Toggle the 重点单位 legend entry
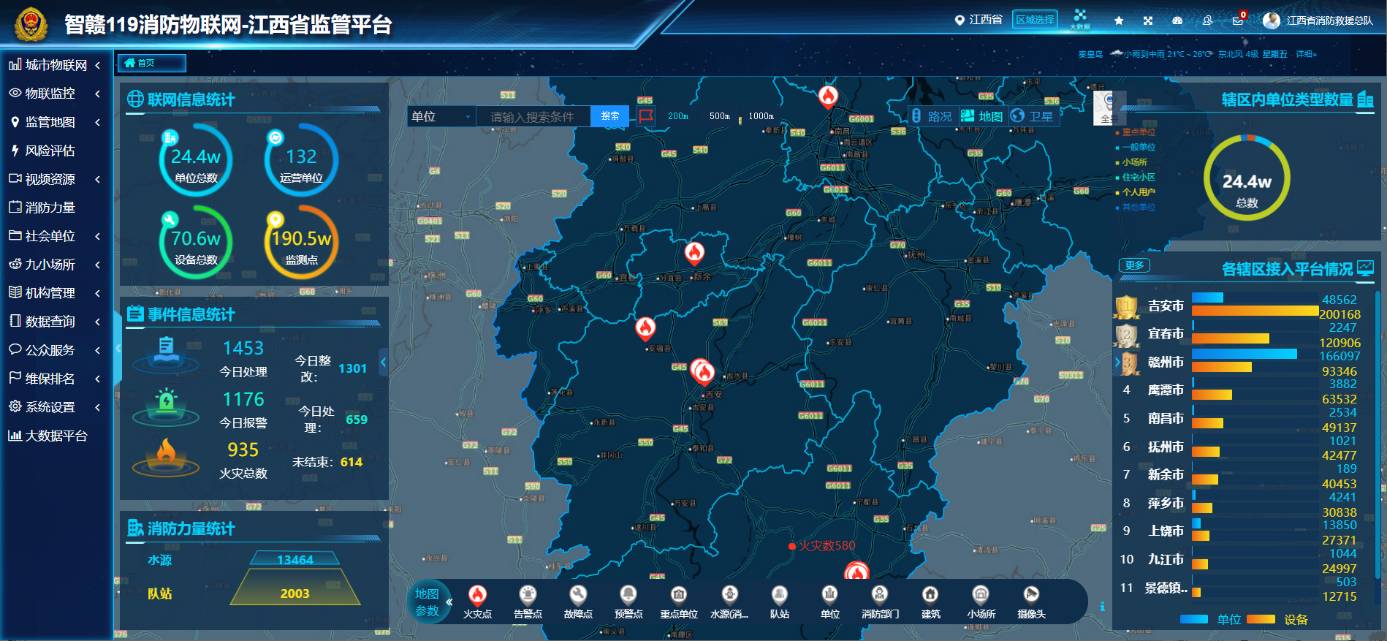This screenshot has width=1387, height=641. (x=1135, y=132)
